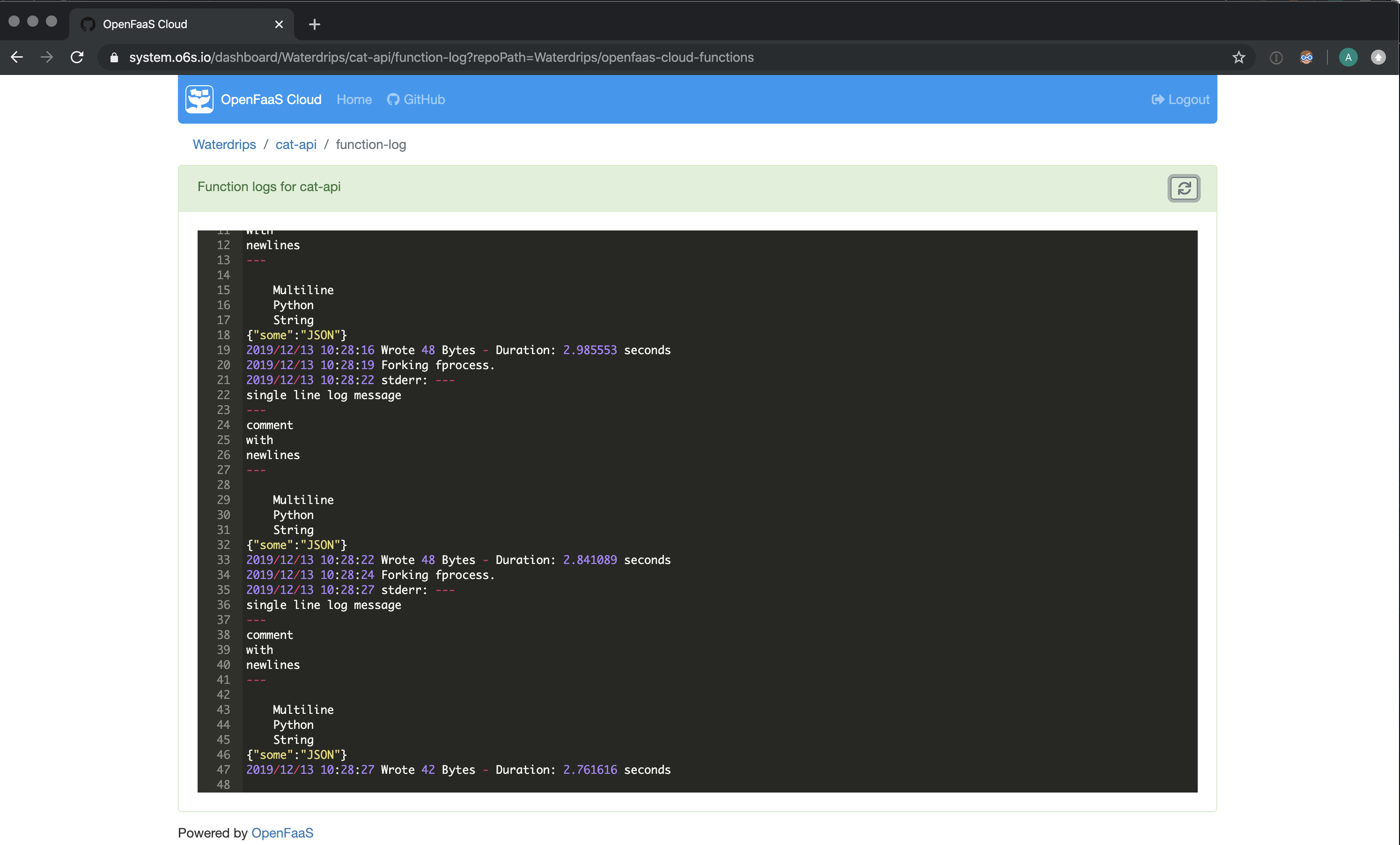Open the green A profile avatar

(1348, 58)
